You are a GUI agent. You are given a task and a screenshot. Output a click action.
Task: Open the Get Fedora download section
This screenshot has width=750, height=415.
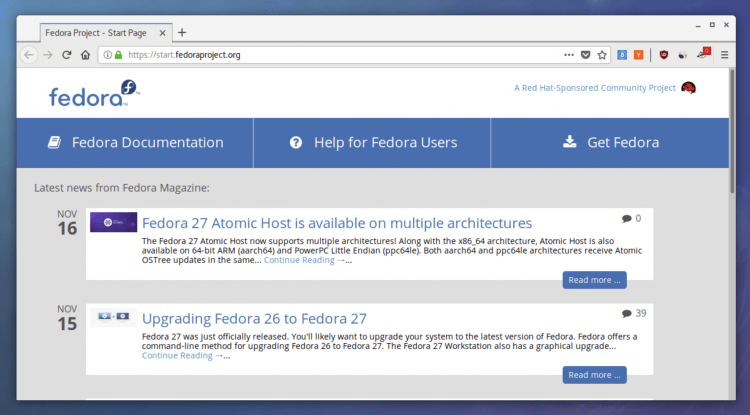click(x=610, y=142)
